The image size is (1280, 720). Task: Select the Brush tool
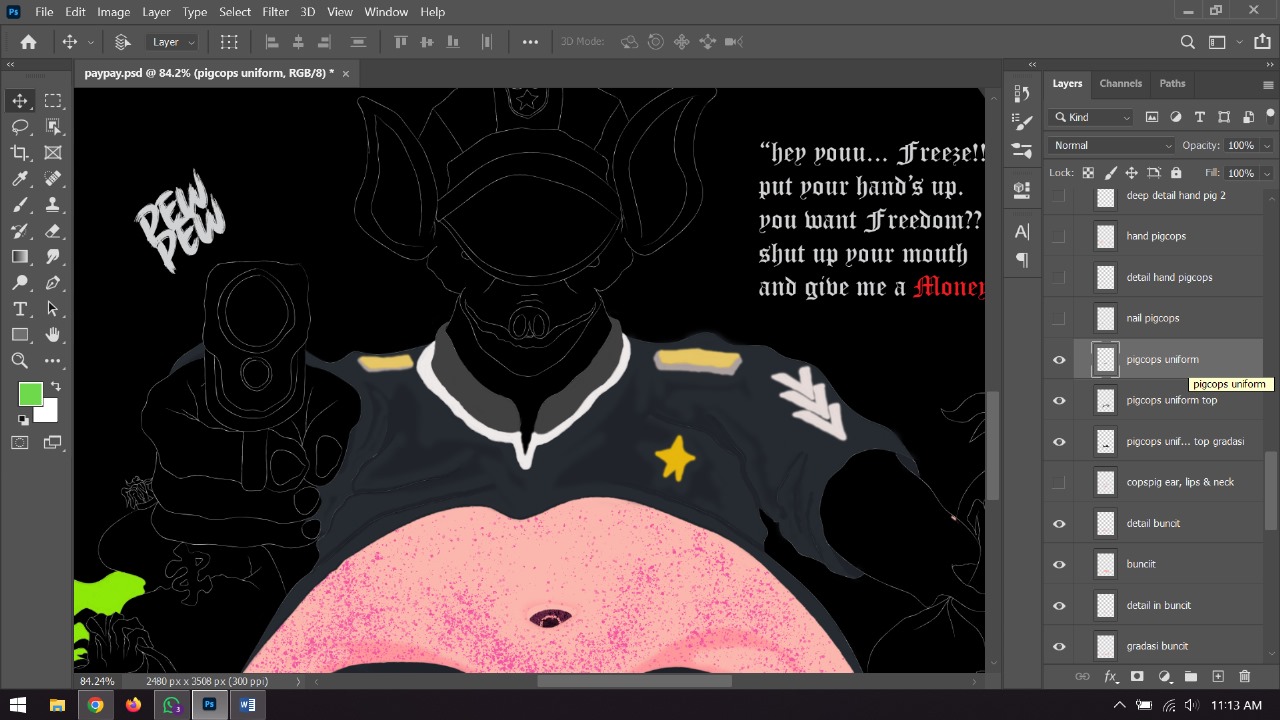point(20,204)
